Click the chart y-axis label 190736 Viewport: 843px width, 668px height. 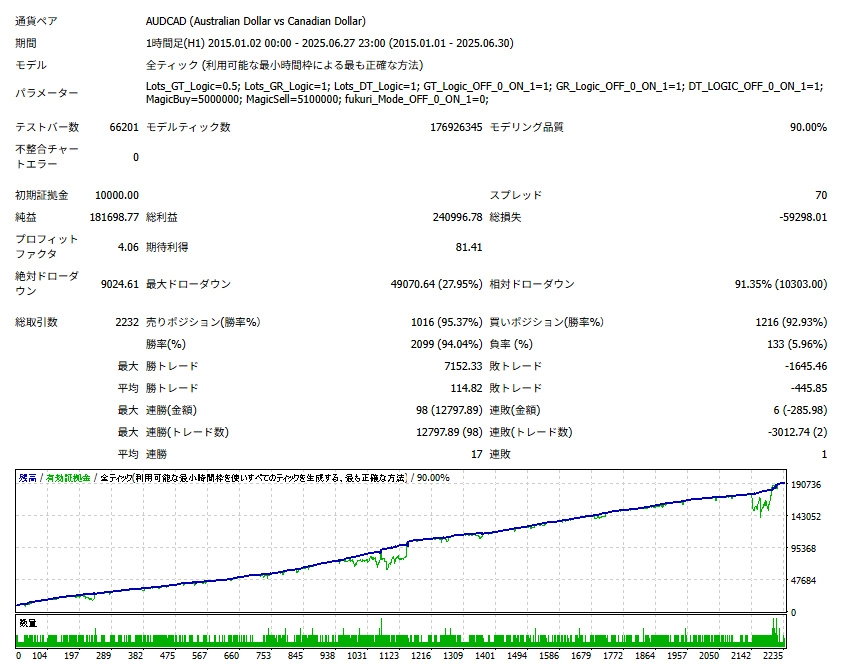tap(806, 485)
